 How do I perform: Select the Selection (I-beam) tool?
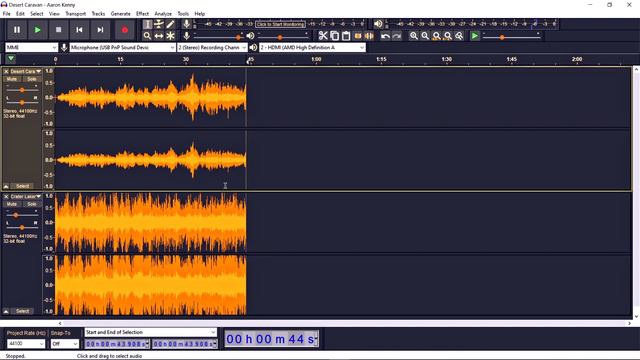click(x=147, y=24)
